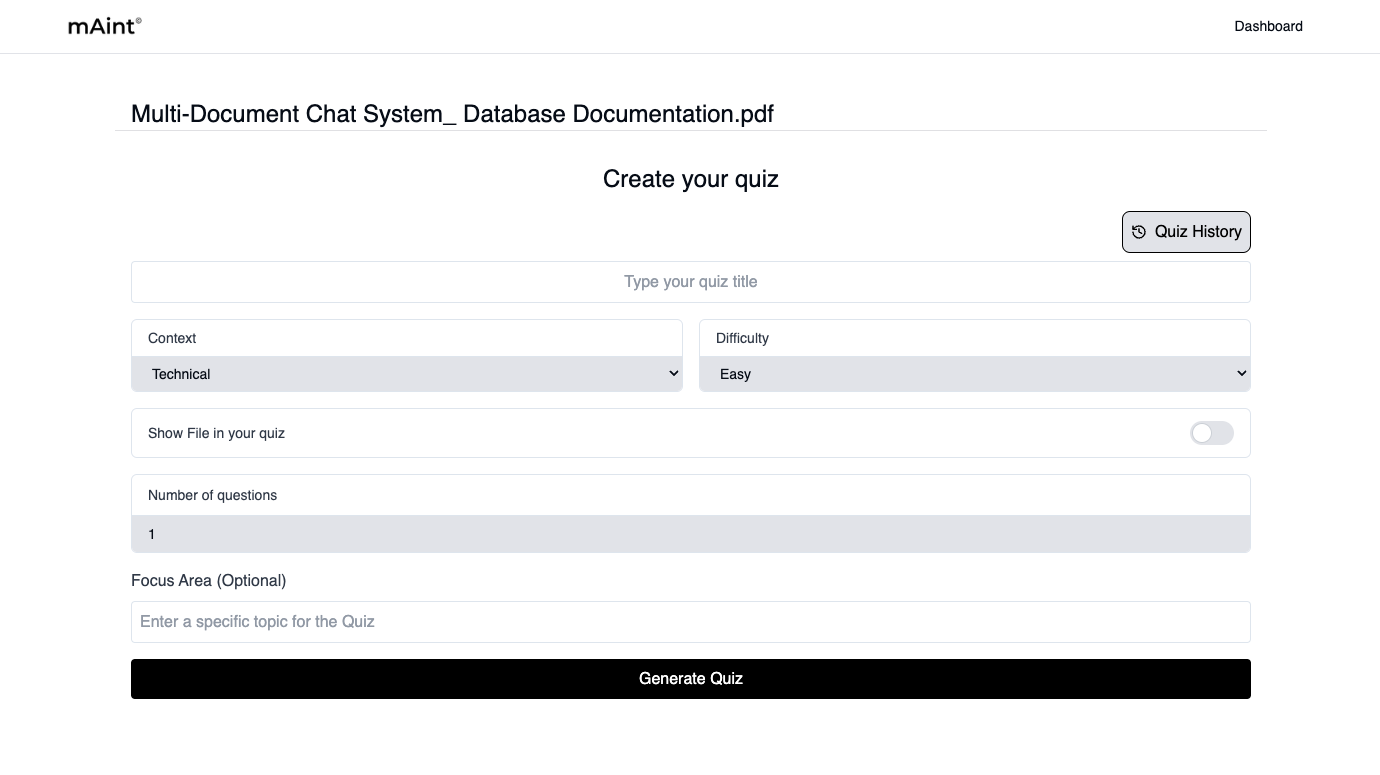Open the Difficulty dropdown showing Easy

click(x=975, y=373)
